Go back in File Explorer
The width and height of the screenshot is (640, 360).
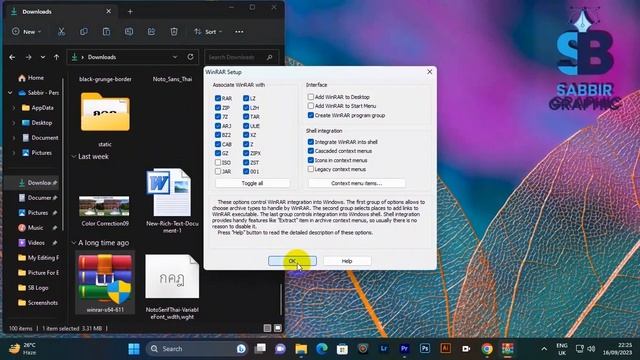pyautogui.click(x=12, y=57)
